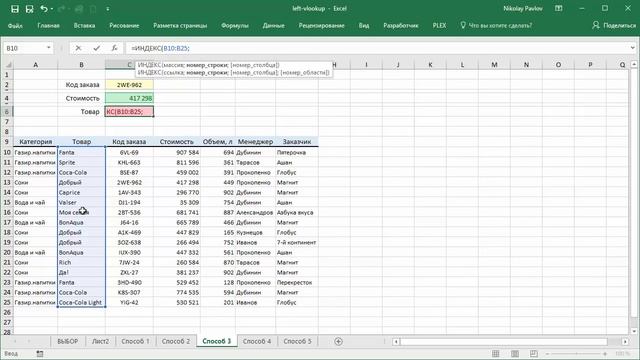Switch to the Способ 2 sheet tab
Screen dimensions: 640x360
click(176, 341)
